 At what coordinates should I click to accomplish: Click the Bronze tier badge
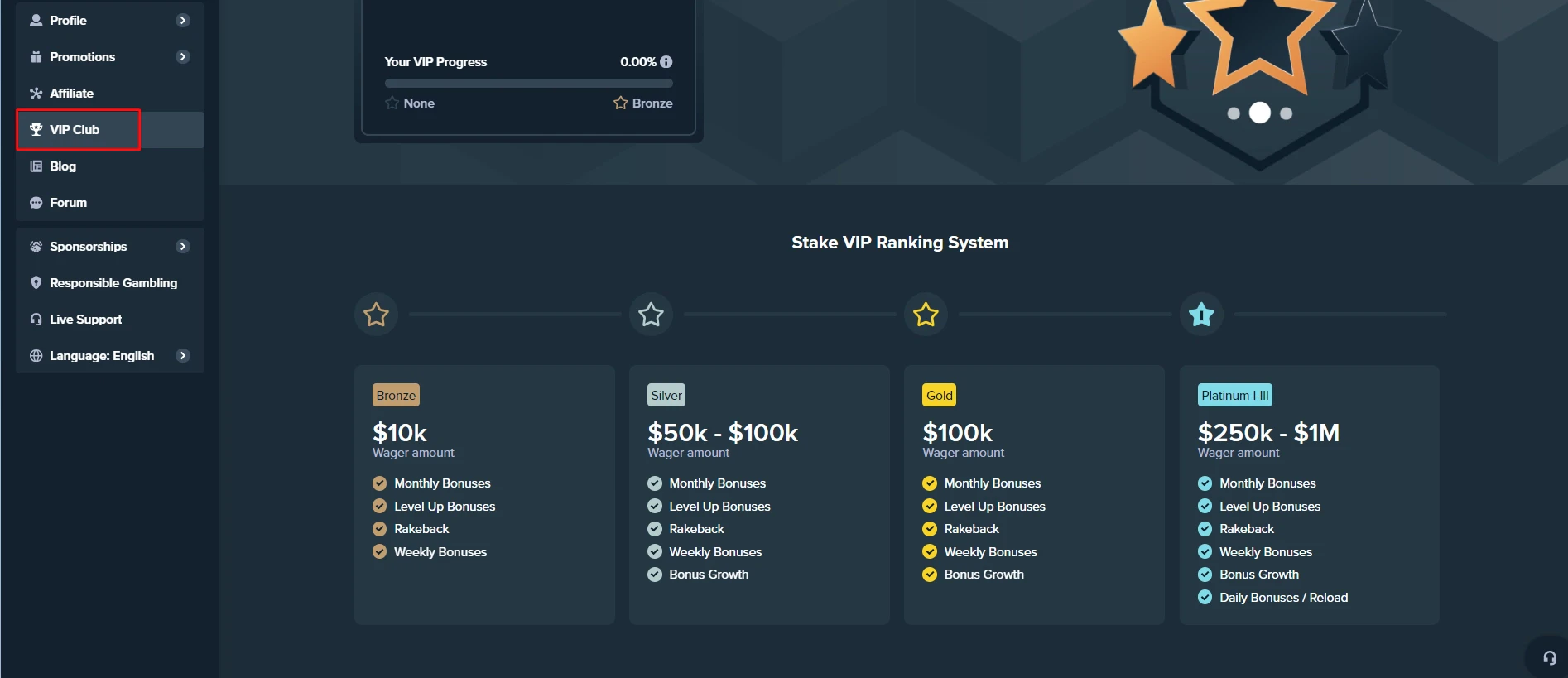pos(396,395)
